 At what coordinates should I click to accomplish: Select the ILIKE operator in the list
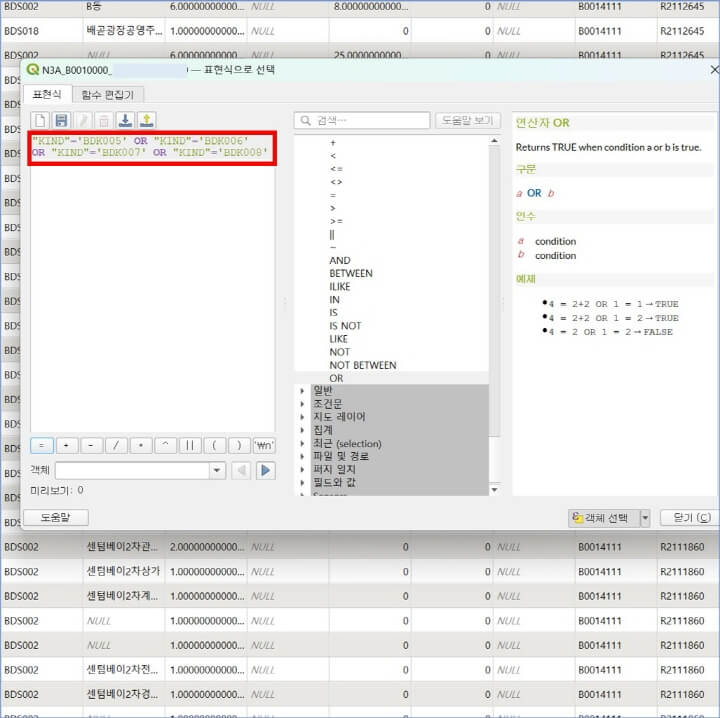[x=340, y=286]
